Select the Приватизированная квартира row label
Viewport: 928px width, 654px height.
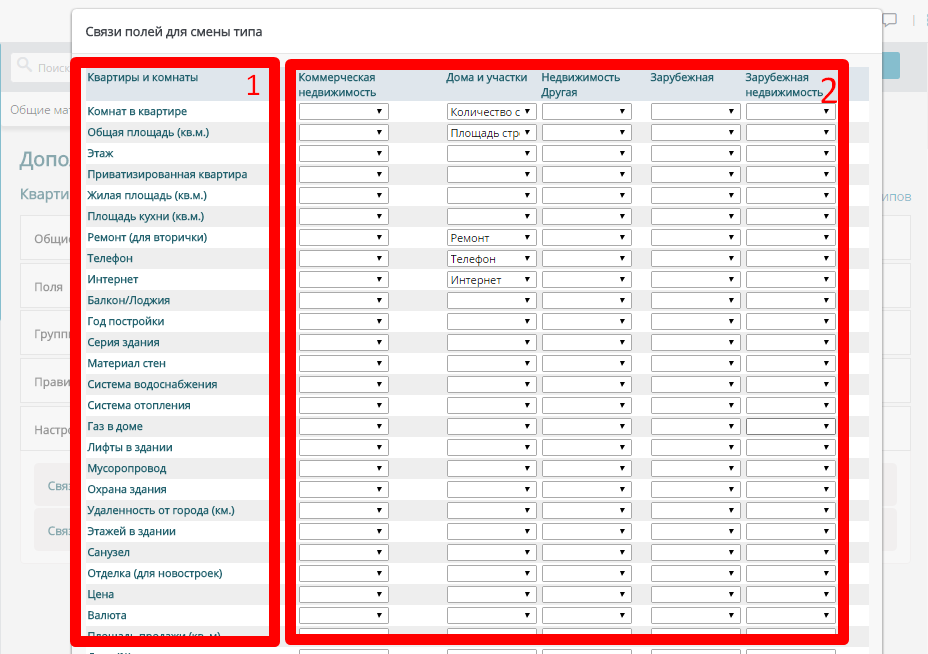(x=167, y=175)
